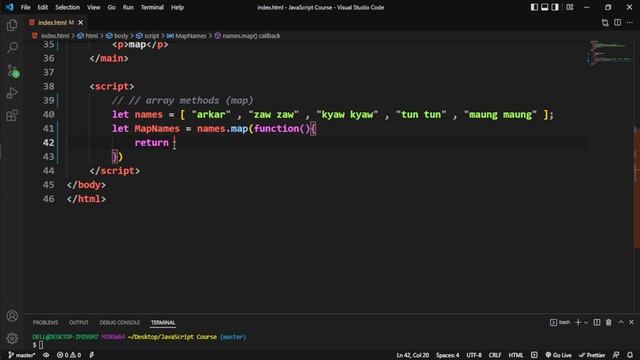This screenshot has height=360, width=640.
Task: Click the VS Code logo icon
Action: (x=9, y=7)
